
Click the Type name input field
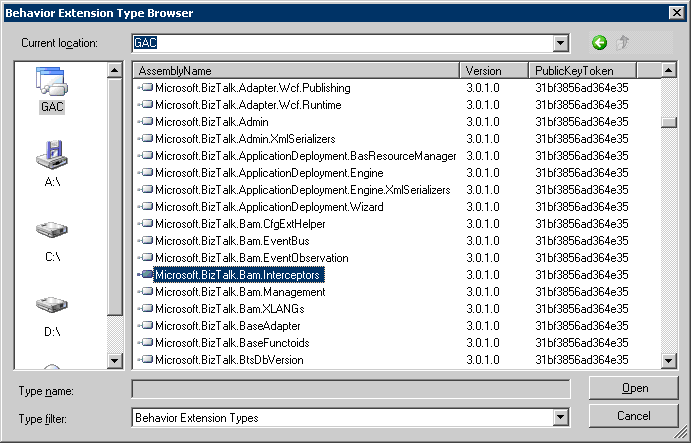(351, 389)
